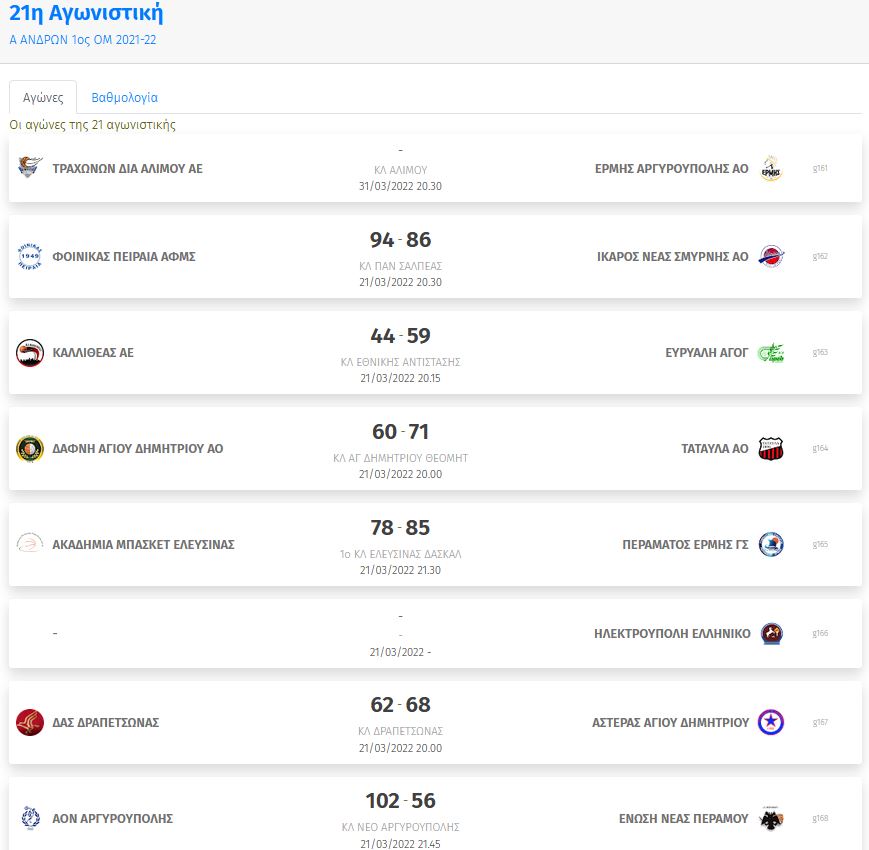Click the 60 - 71 match score
The width and height of the screenshot is (869, 850).
tap(400, 431)
